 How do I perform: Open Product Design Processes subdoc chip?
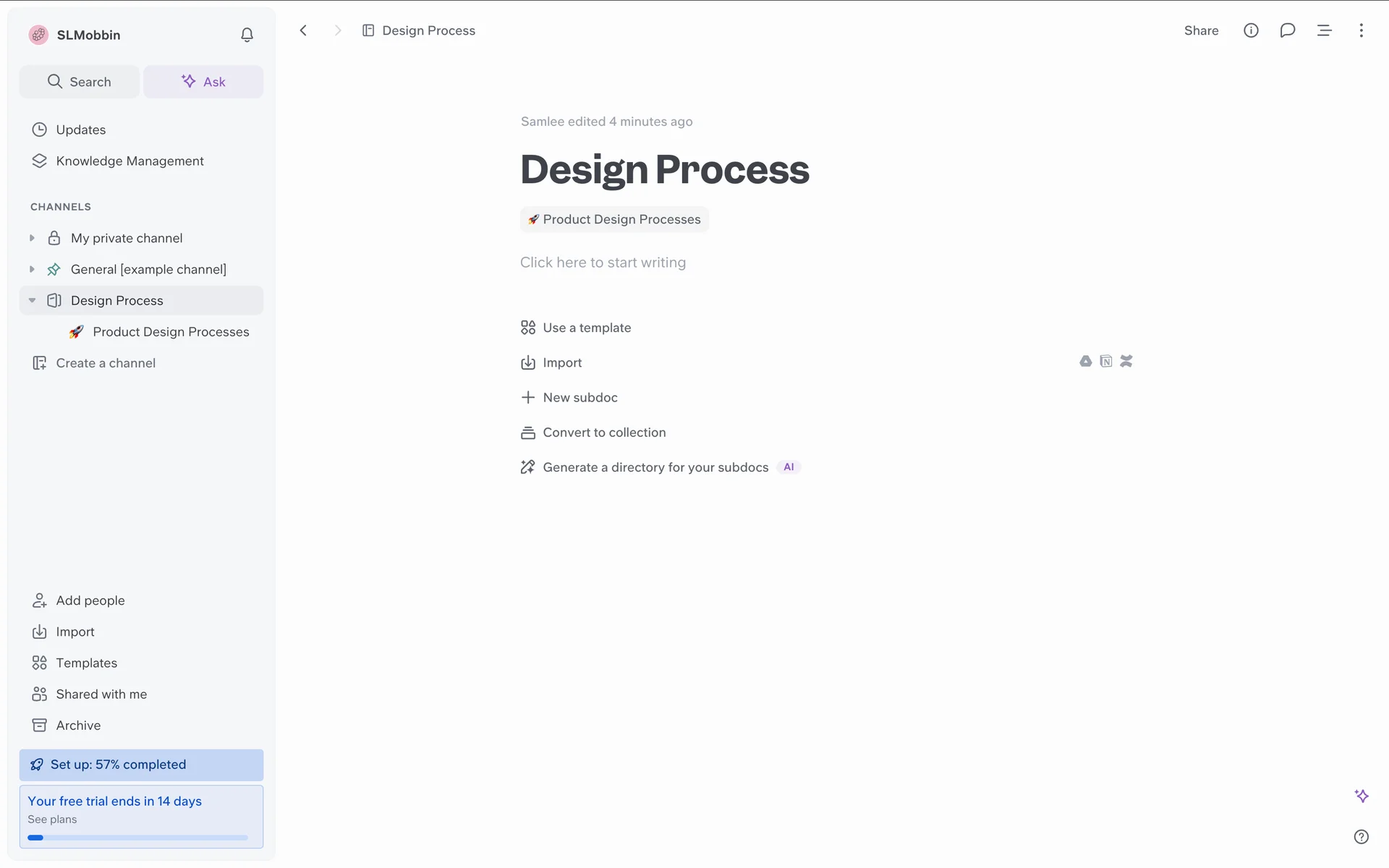click(x=614, y=219)
